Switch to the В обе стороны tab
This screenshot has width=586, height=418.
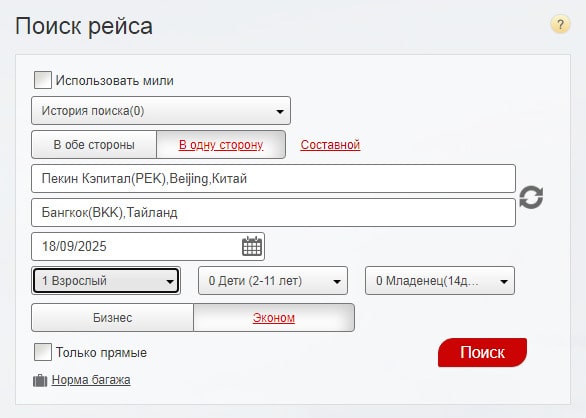tap(94, 145)
